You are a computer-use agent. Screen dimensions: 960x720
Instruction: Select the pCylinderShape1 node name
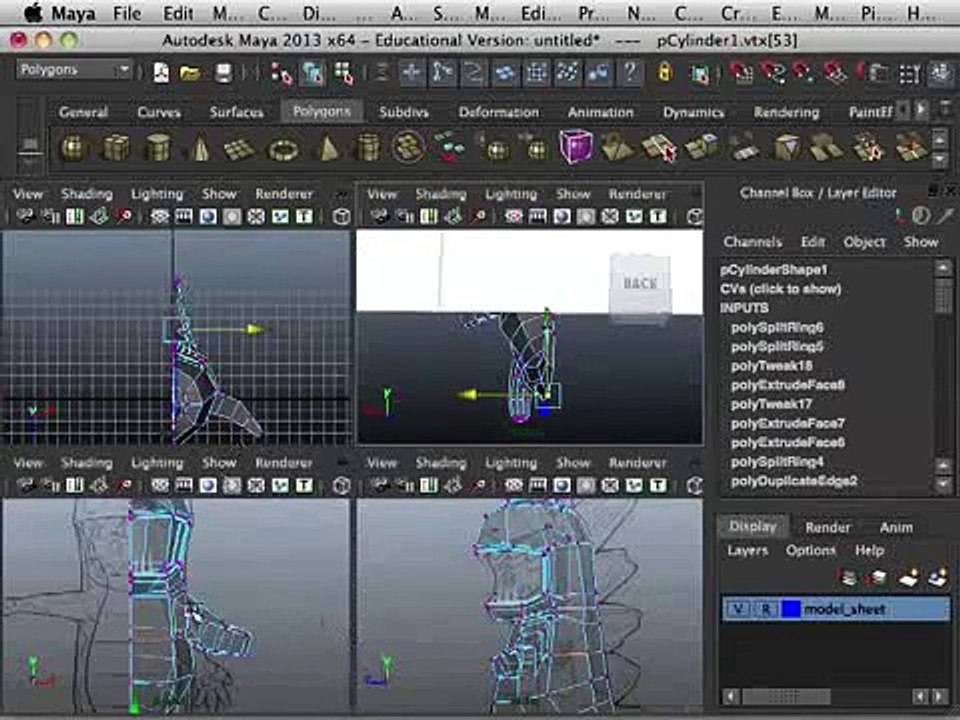(x=774, y=270)
